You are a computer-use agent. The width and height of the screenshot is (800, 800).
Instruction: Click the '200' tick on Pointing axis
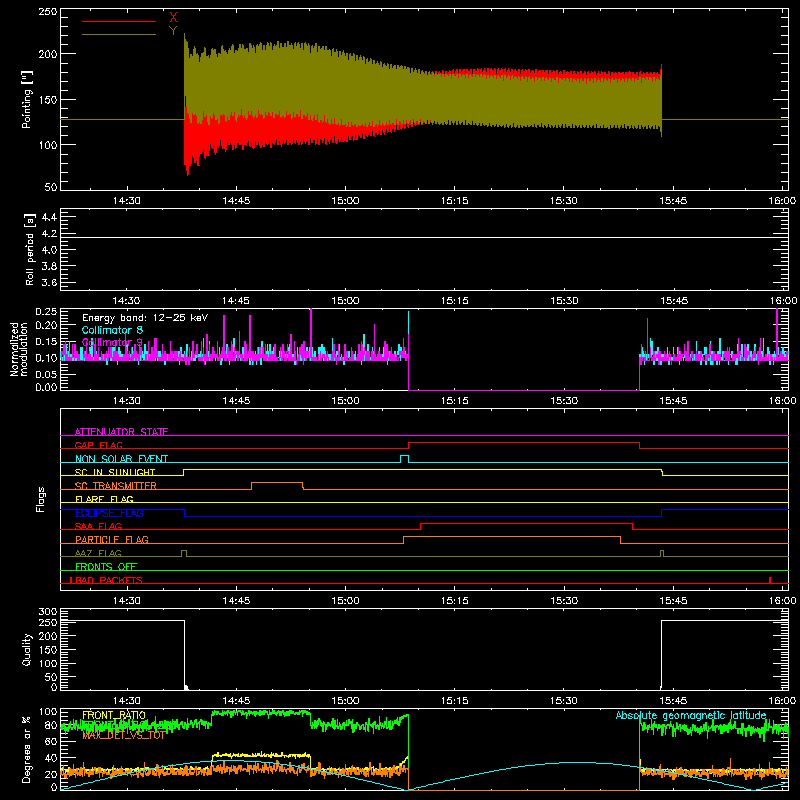[47, 54]
